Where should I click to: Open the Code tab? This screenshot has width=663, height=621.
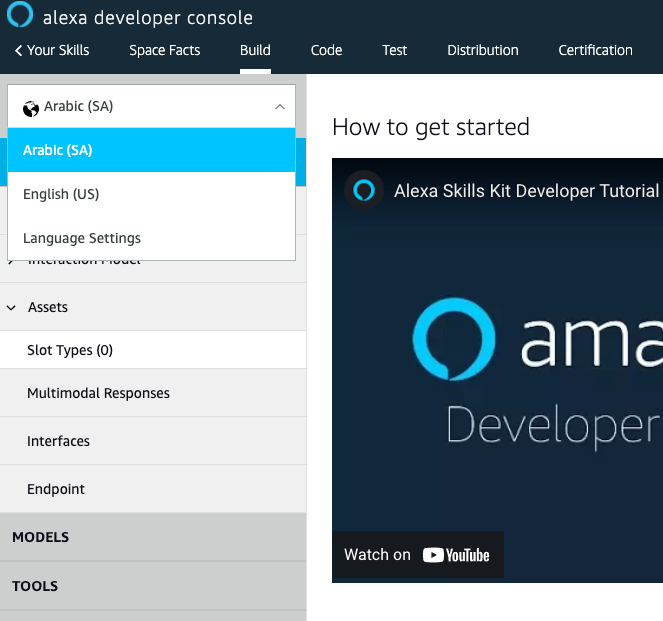click(x=326, y=50)
